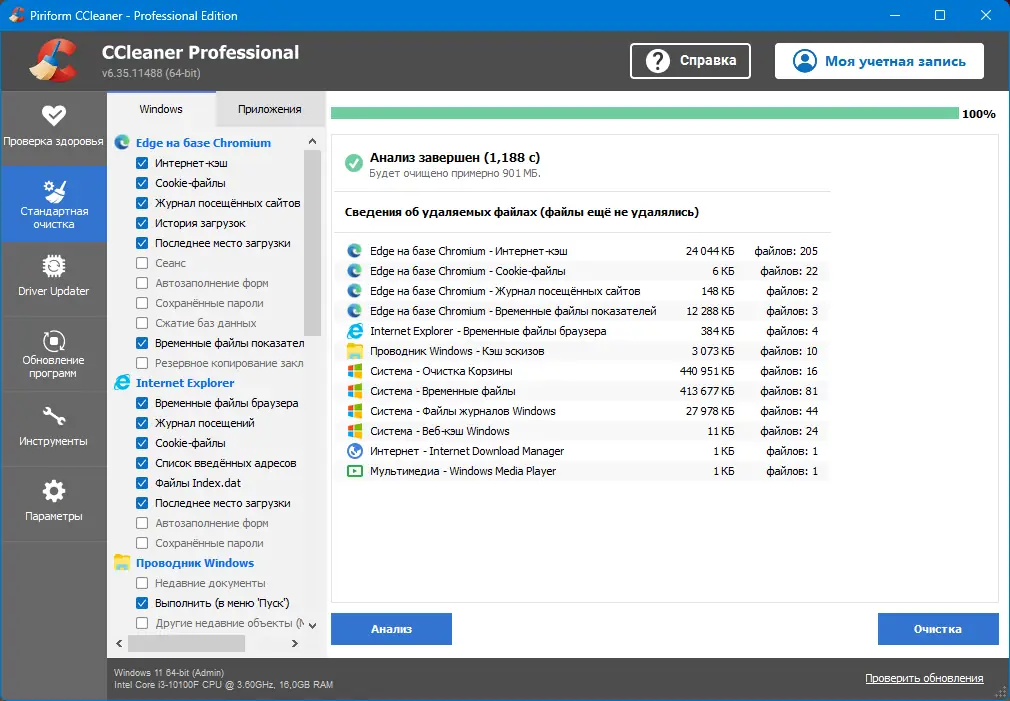The height and width of the screenshot is (701, 1010).
Task: Click right arrow of horizontal scrollbar
Action: pos(294,643)
